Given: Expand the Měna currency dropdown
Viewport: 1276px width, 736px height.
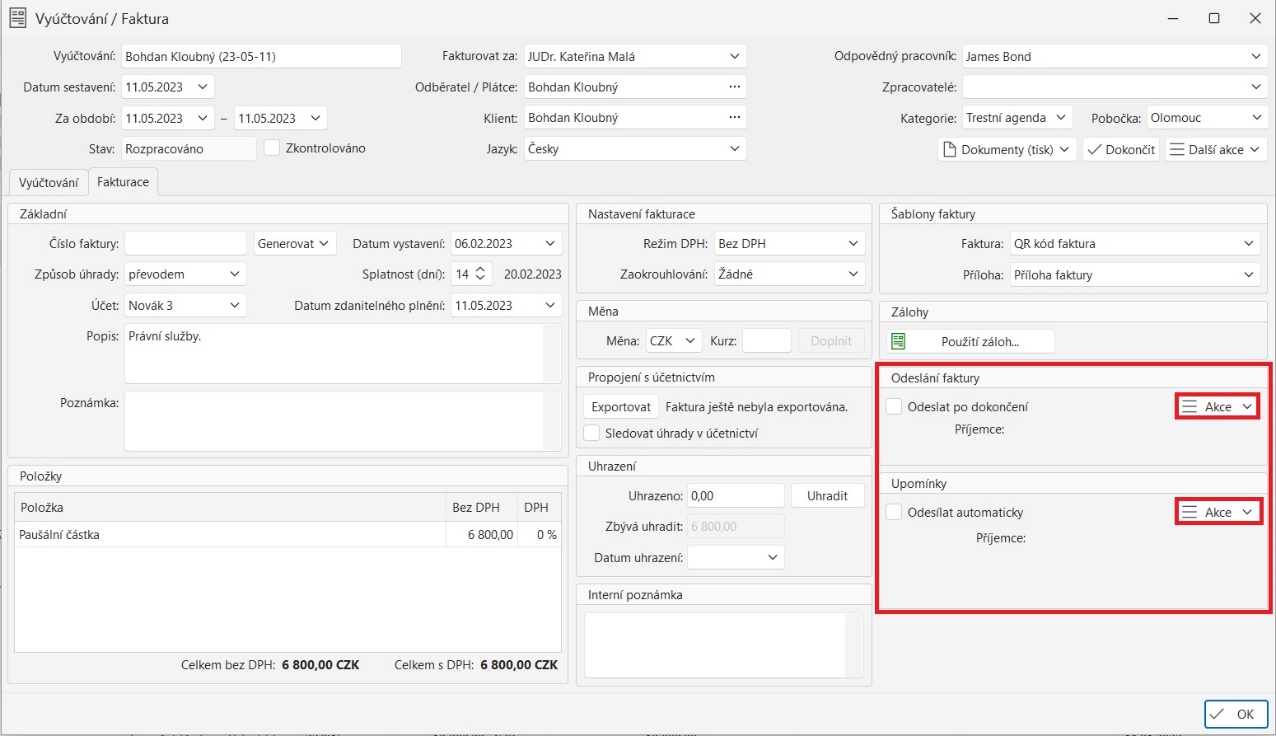Looking at the screenshot, I should point(674,341).
